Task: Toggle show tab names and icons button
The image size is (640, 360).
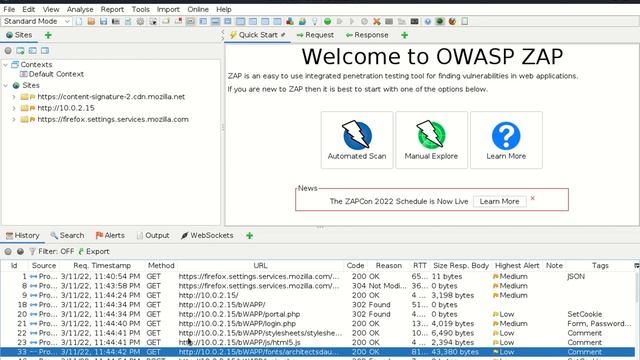Action: pos(190,21)
